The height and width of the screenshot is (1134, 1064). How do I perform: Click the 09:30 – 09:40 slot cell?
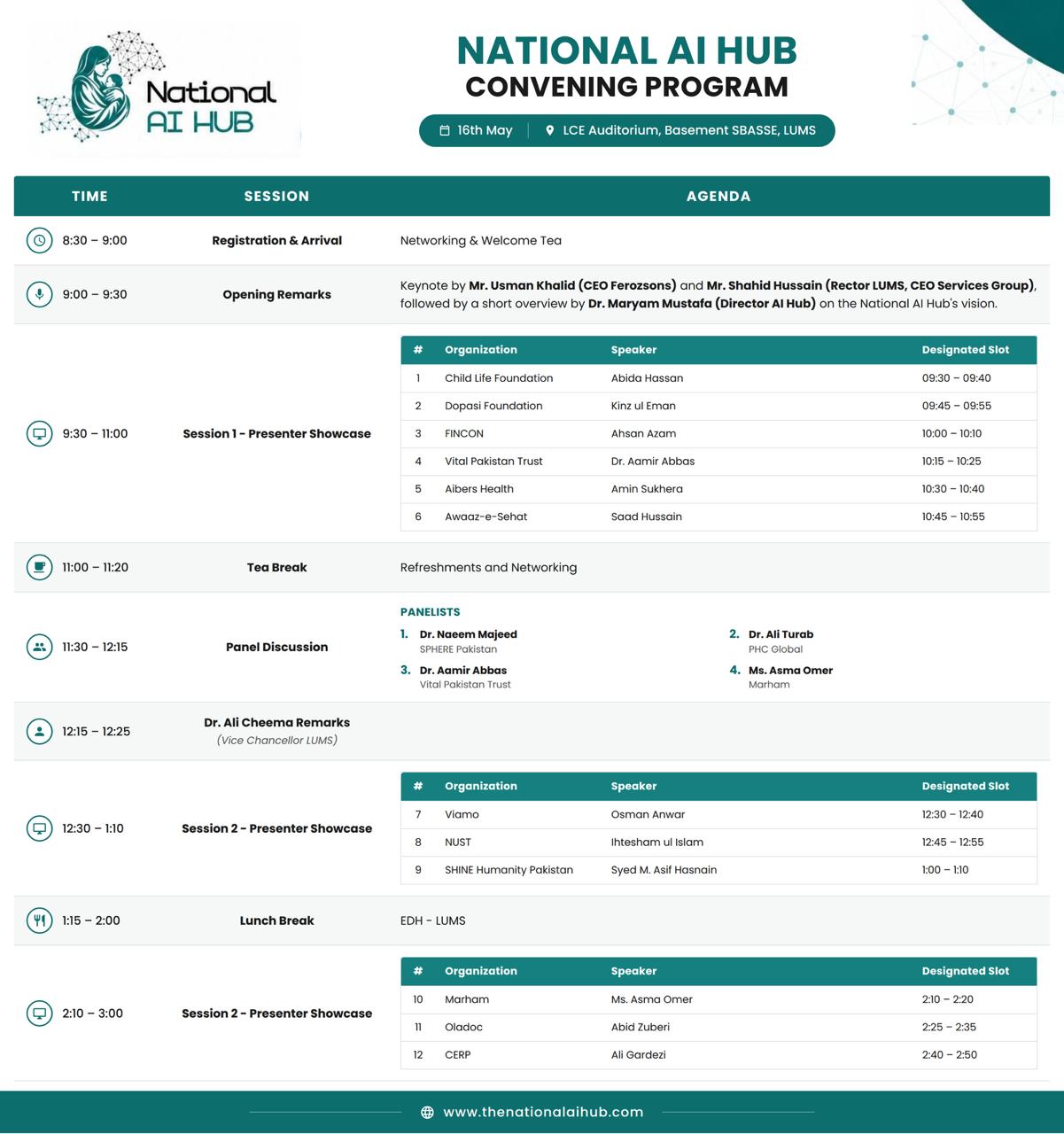[x=956, y=378]
